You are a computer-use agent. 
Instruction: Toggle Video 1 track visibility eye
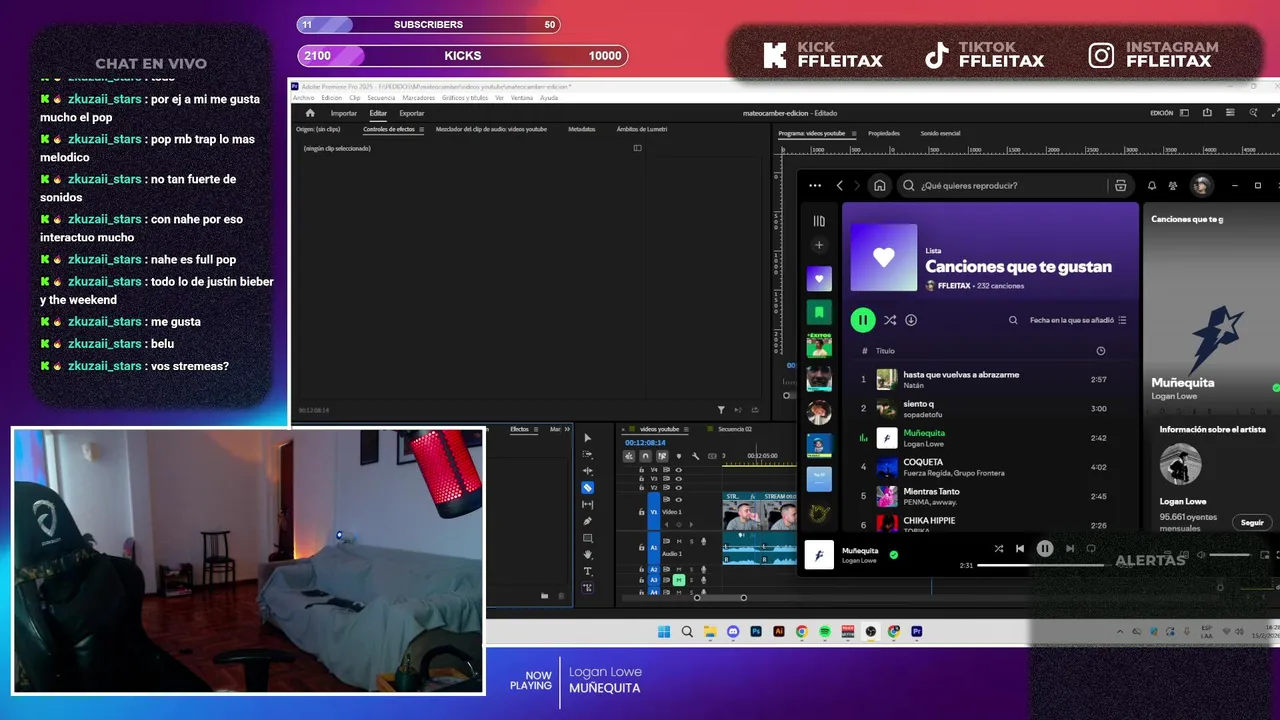[x=678, y=499]
